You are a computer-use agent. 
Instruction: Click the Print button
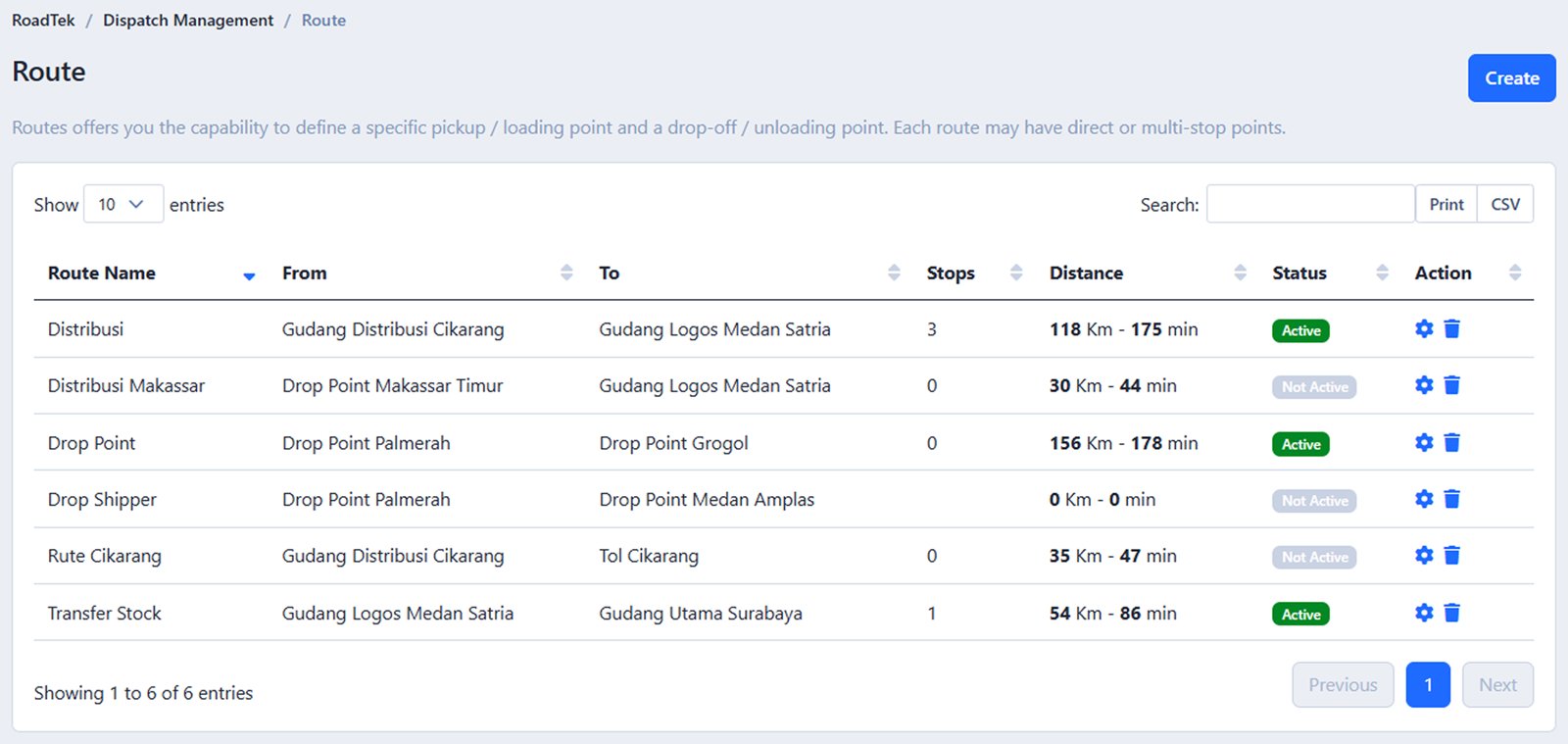(x=1445, y=204)
